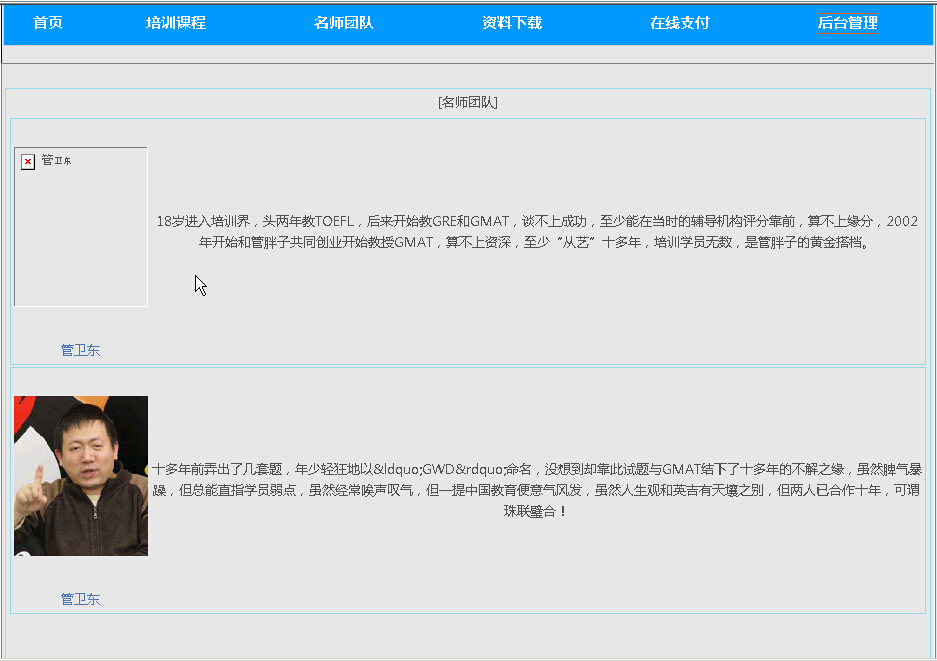937x661 pixels.
Task: Click the bio text starting with 十多年前弄出了几套题
Action: click(x=537, y=490)
